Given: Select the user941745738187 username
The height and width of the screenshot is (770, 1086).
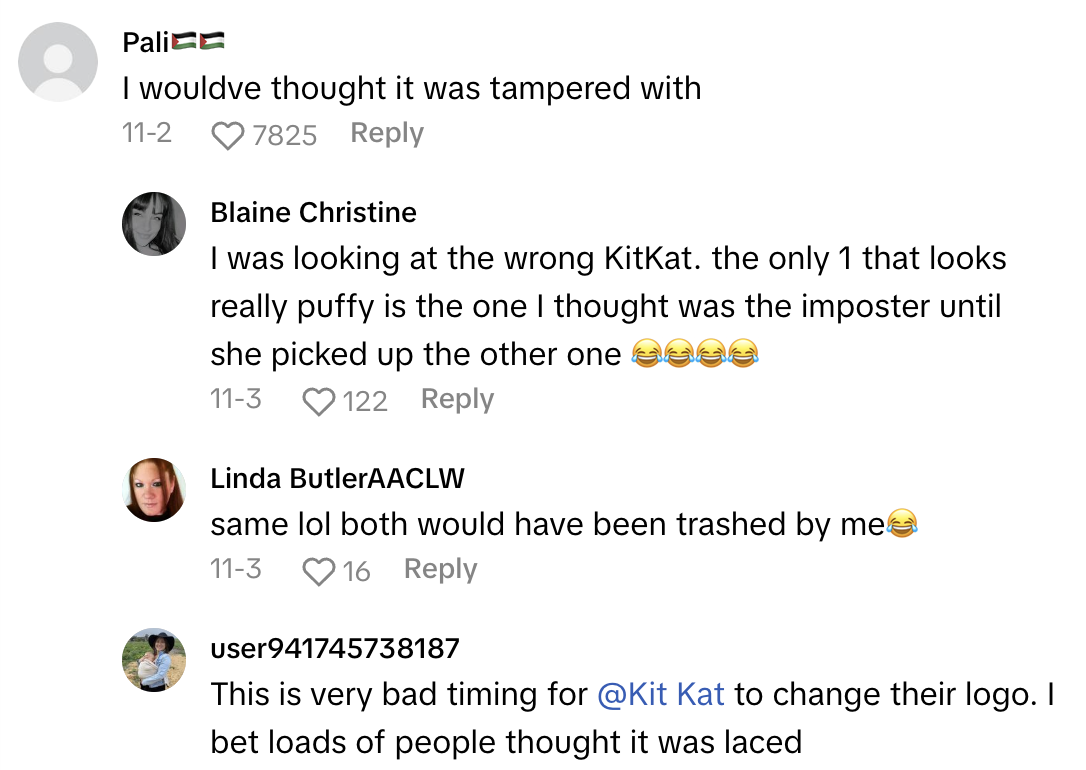Looking at the screenshot, I should (335, 648).
